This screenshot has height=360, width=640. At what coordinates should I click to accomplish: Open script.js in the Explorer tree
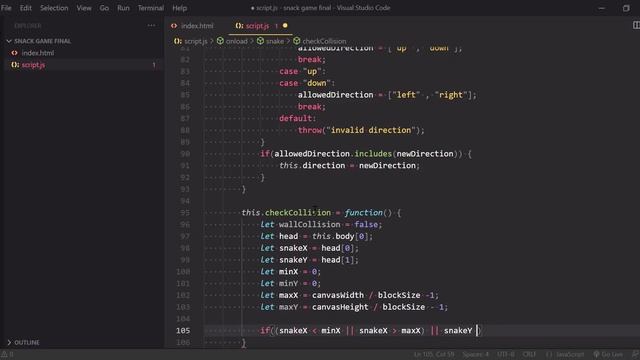[33, 65]
